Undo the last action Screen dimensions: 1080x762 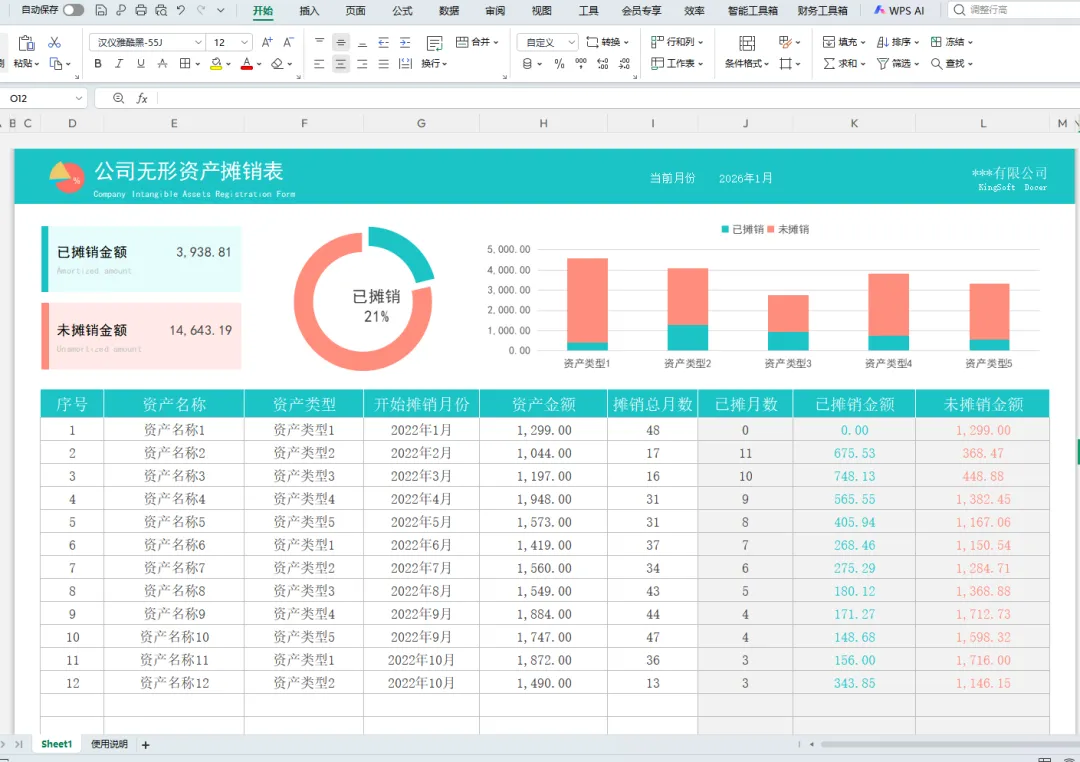[x=181, y=10]
